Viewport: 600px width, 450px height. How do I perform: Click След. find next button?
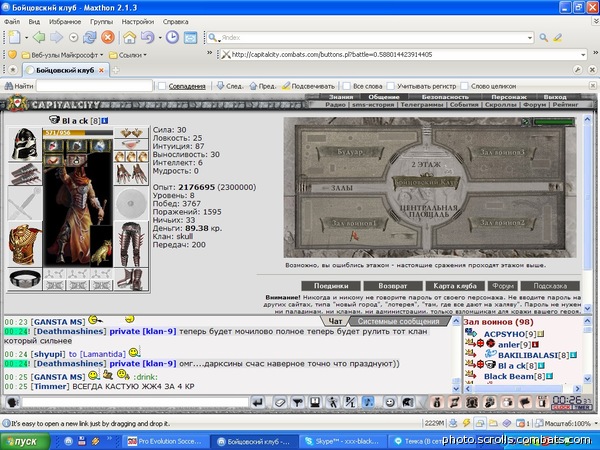(x=230, y=86)
